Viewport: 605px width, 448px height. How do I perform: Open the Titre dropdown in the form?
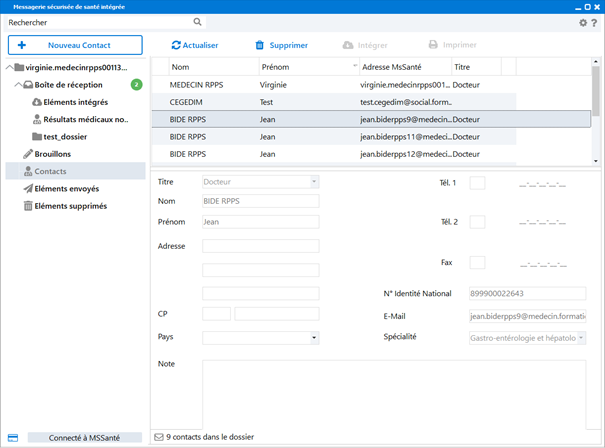[314, 182]
